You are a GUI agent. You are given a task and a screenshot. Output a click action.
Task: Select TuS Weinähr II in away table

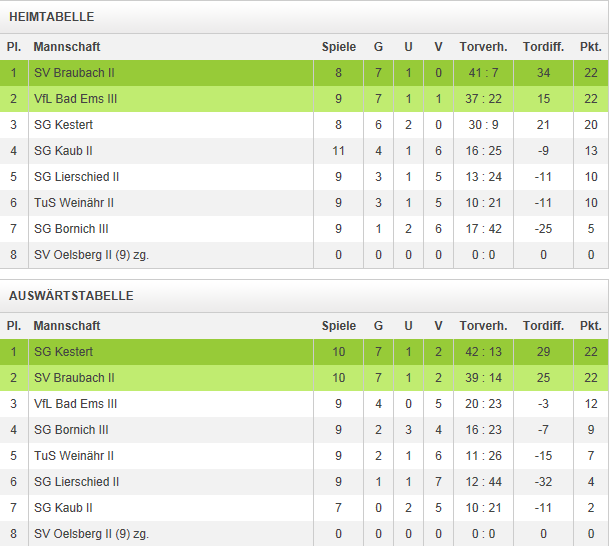74,456
